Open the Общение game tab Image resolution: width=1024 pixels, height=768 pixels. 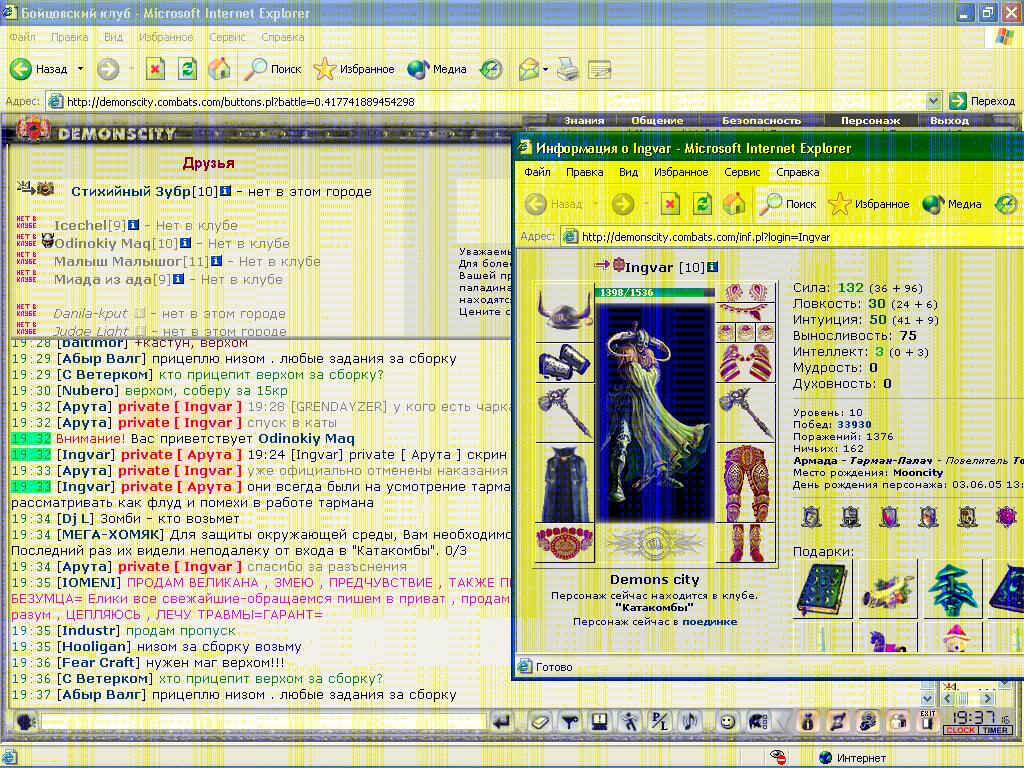(x=657, y=120)
